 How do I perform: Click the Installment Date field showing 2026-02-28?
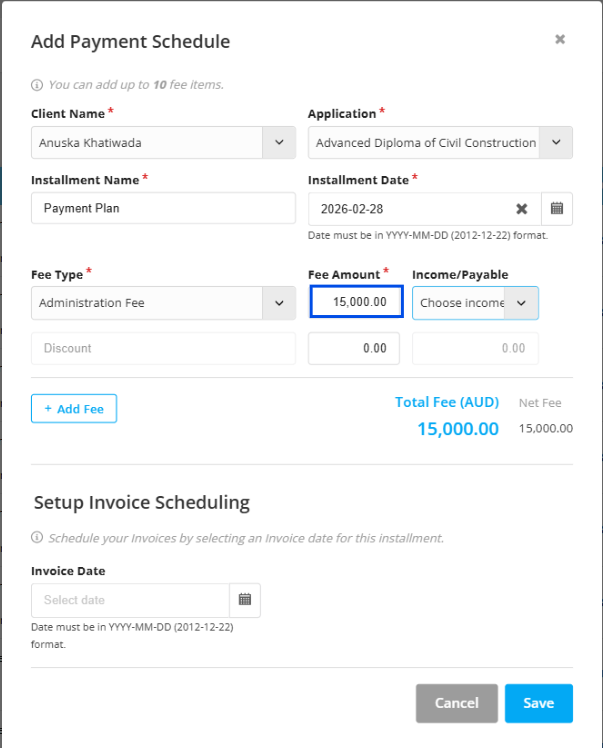pyautogui.click(x=410, y=209)
